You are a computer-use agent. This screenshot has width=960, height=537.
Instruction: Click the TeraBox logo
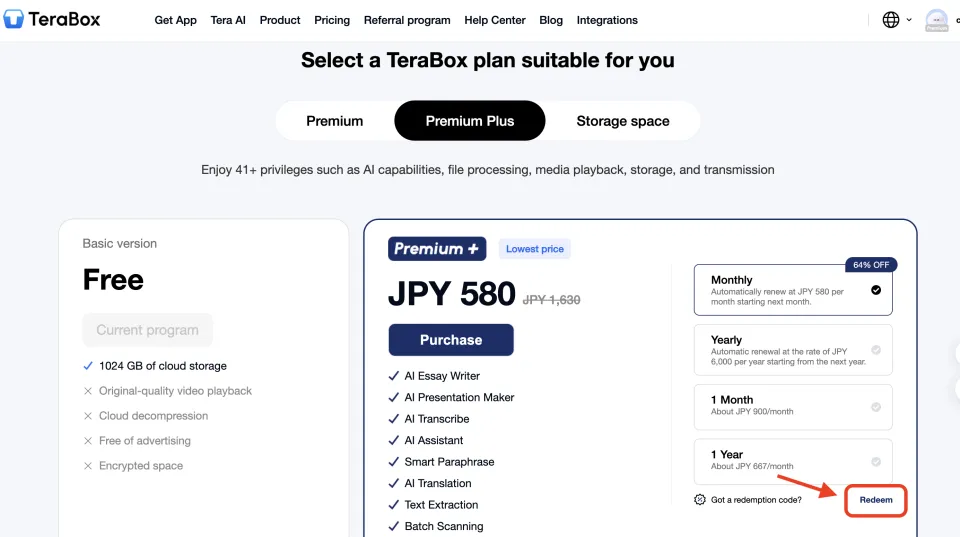tap(52, 19)
